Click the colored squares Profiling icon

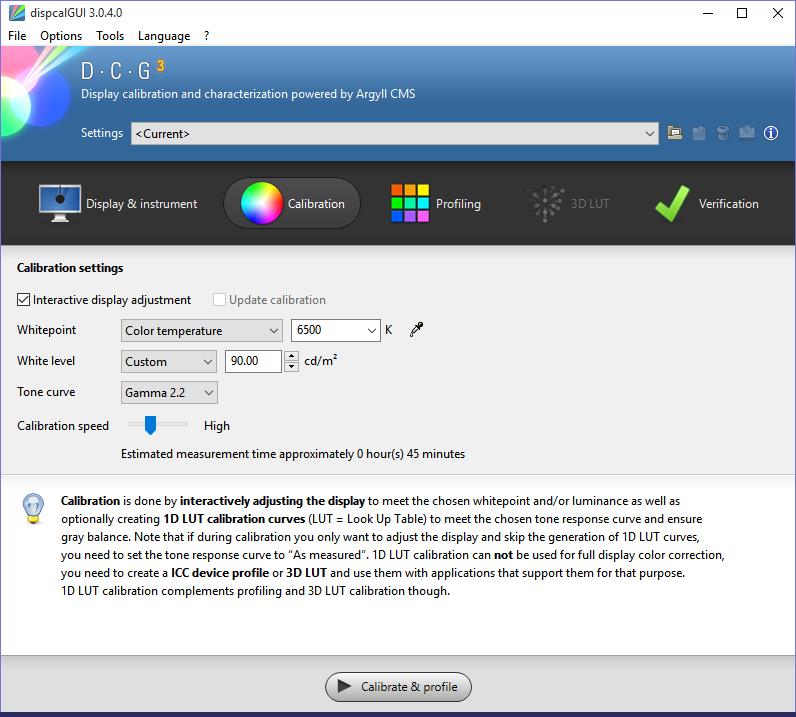point(410,203)
